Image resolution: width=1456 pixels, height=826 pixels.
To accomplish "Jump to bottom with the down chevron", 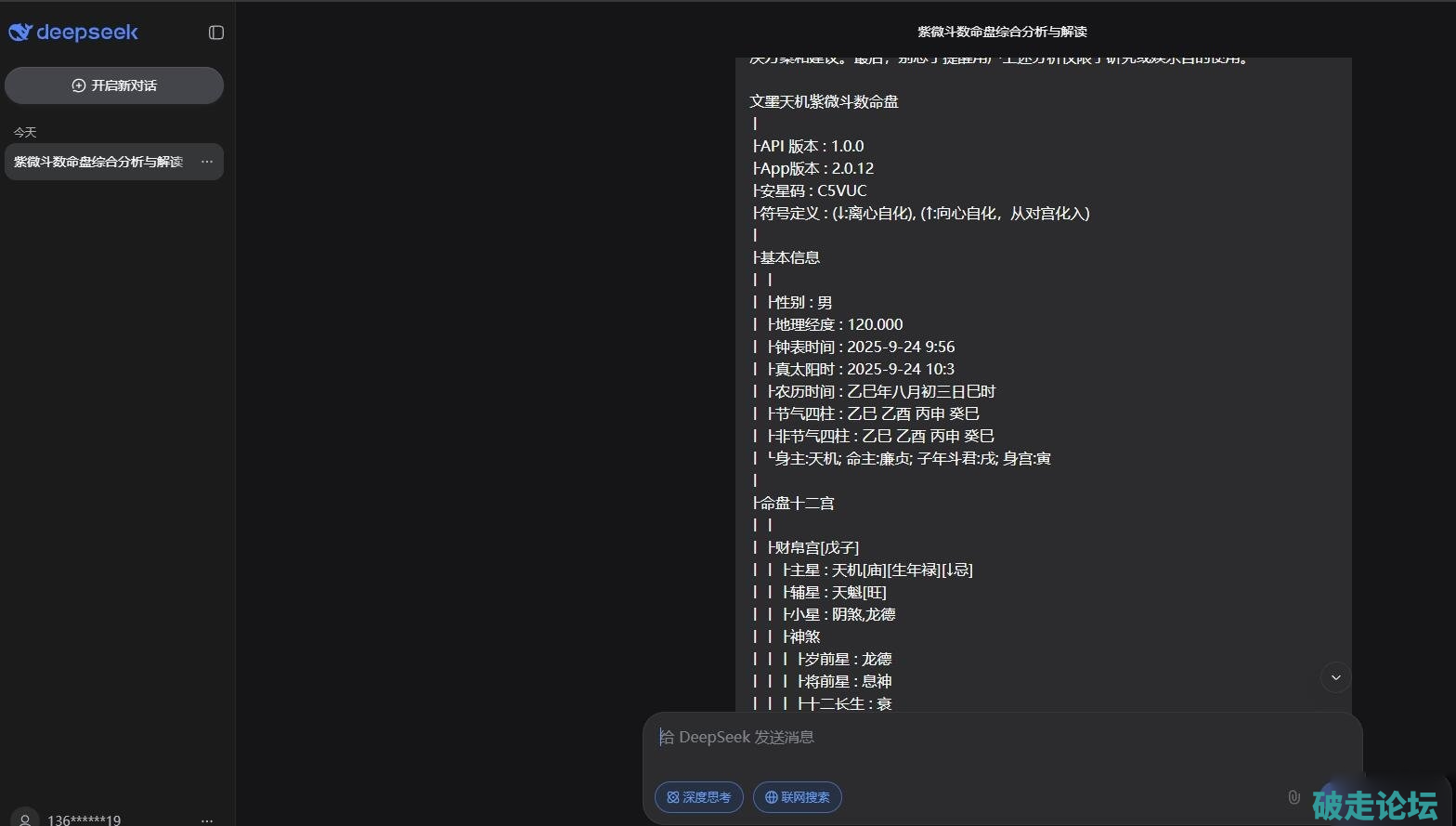I will pyautogui.click(x=1335, y=677).
